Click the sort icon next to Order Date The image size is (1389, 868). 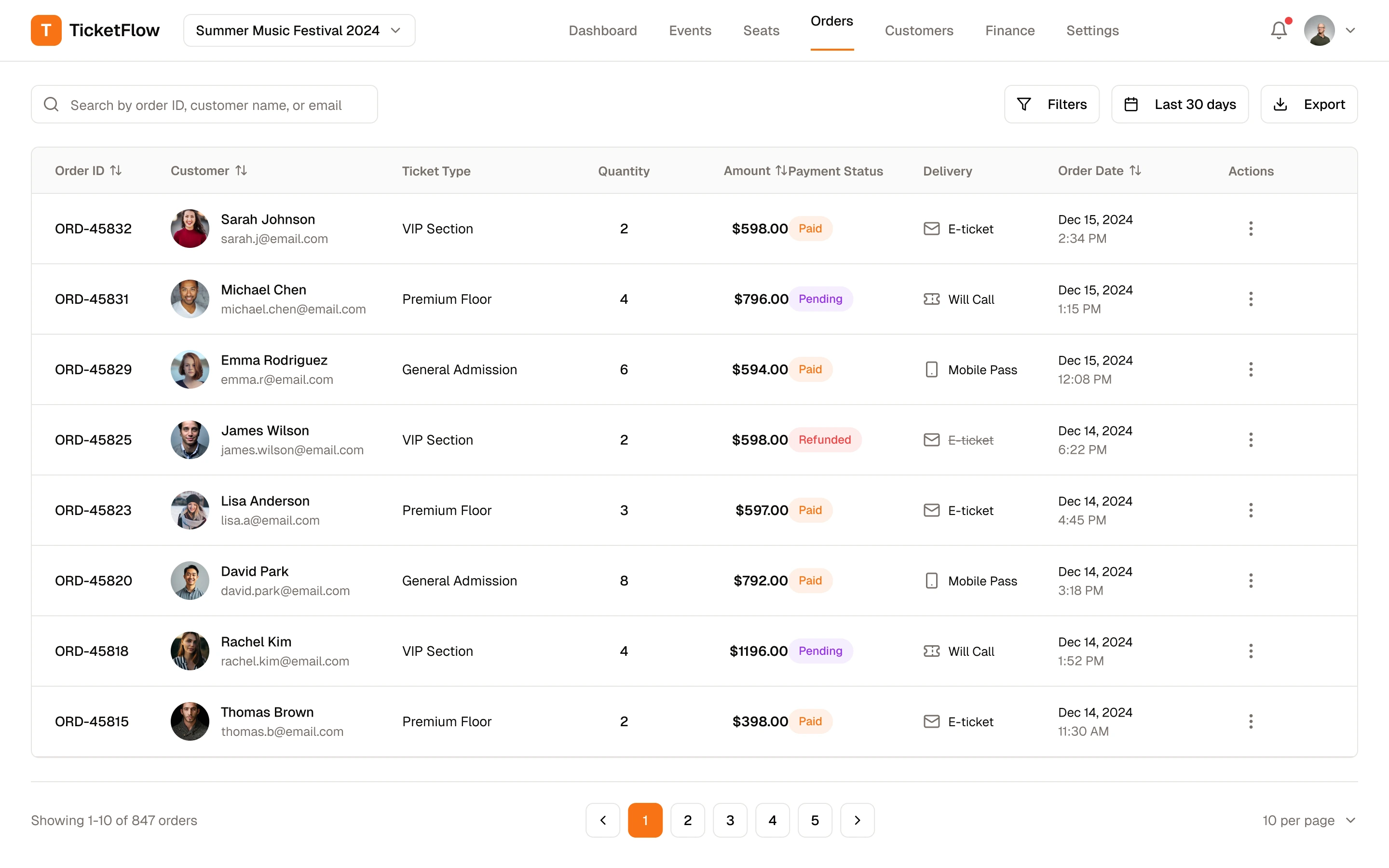(1135, 171)
